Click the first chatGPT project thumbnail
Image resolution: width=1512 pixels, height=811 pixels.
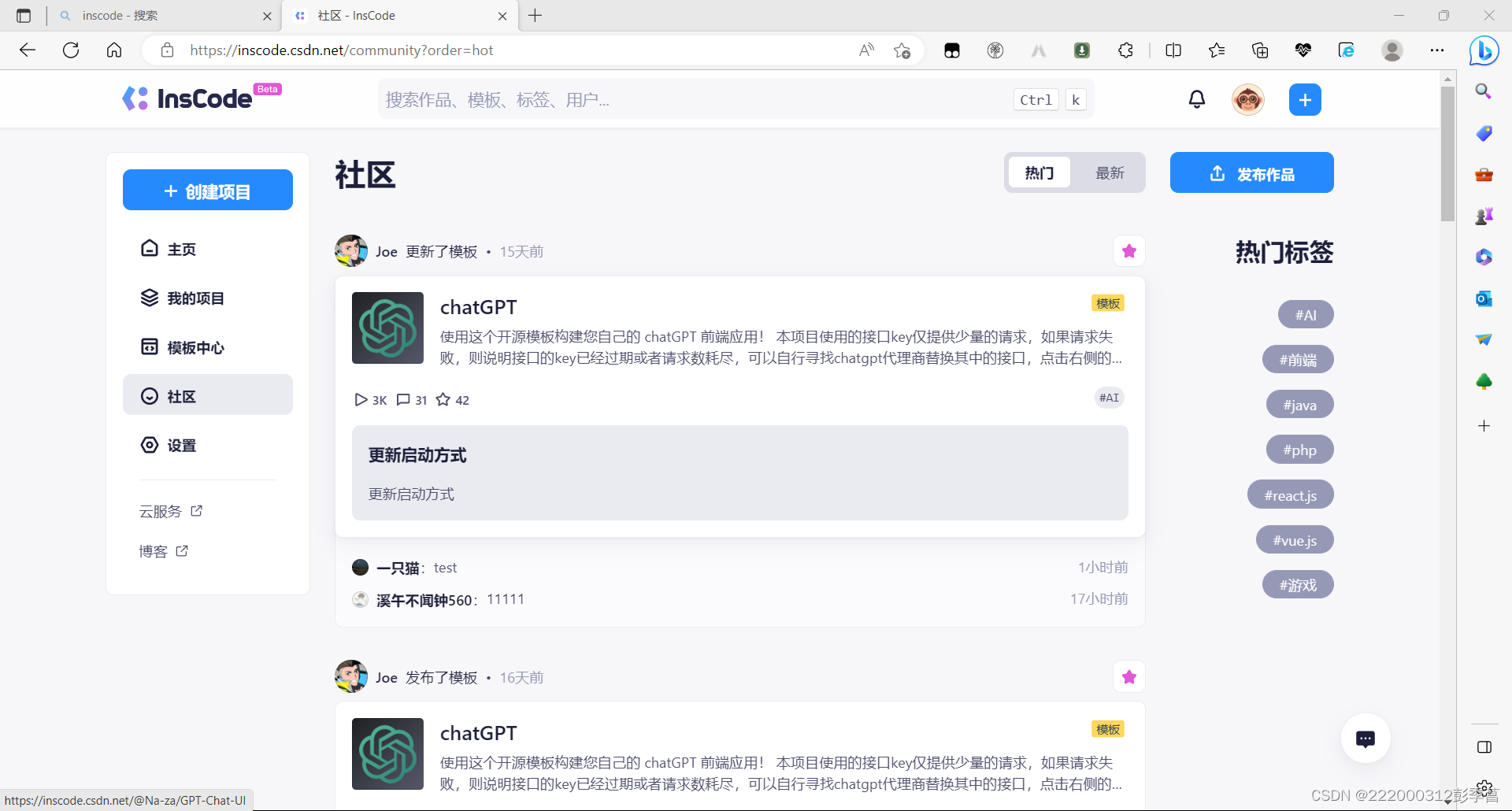click(387, 328)
